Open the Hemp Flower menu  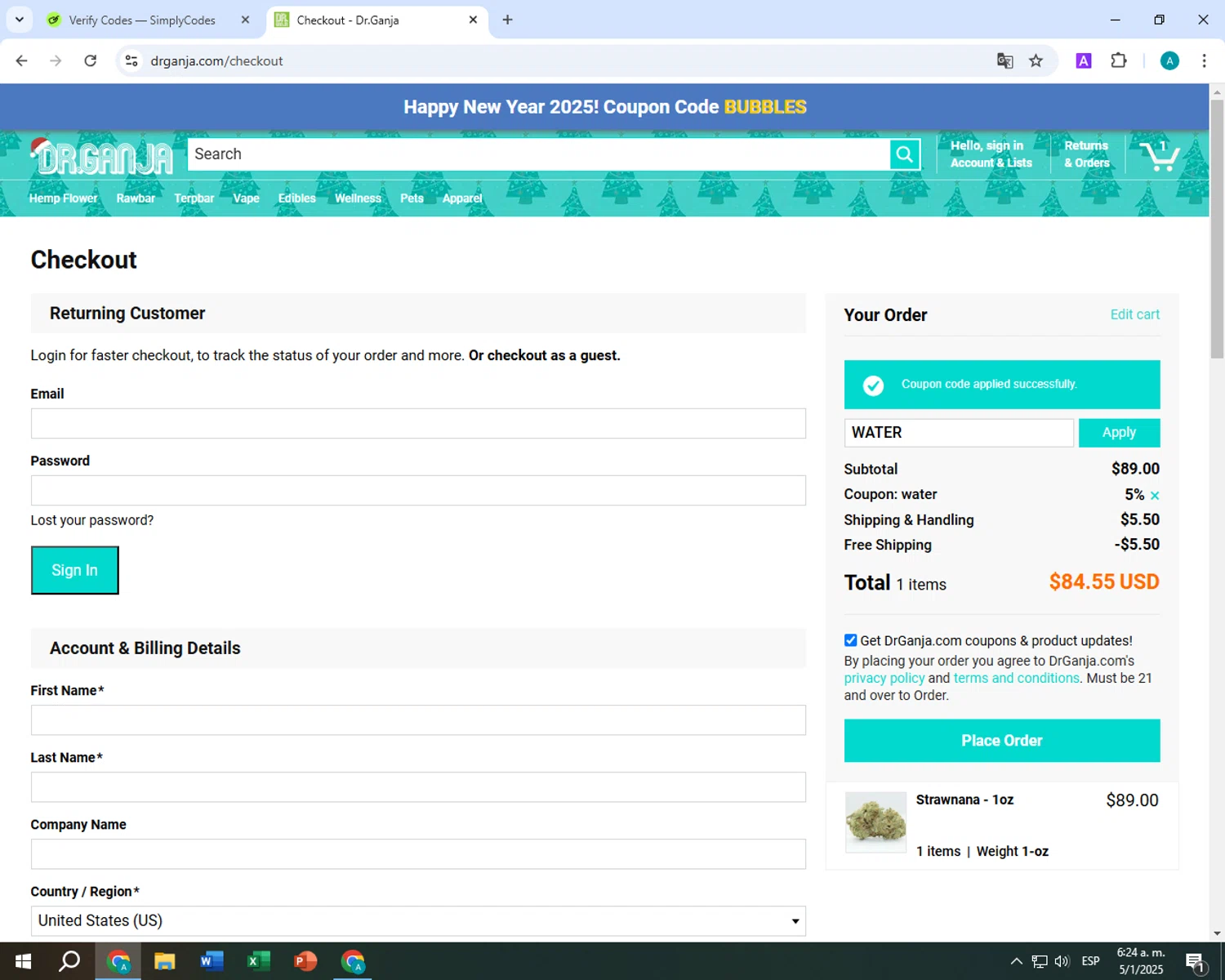(63, 198)
